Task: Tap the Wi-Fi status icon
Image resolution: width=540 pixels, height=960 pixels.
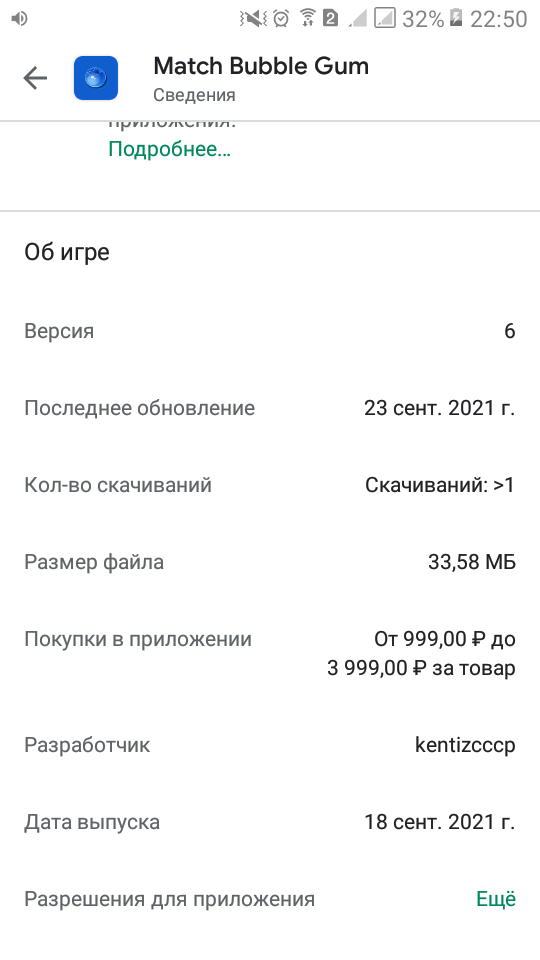Action: [x=307, y=18]
